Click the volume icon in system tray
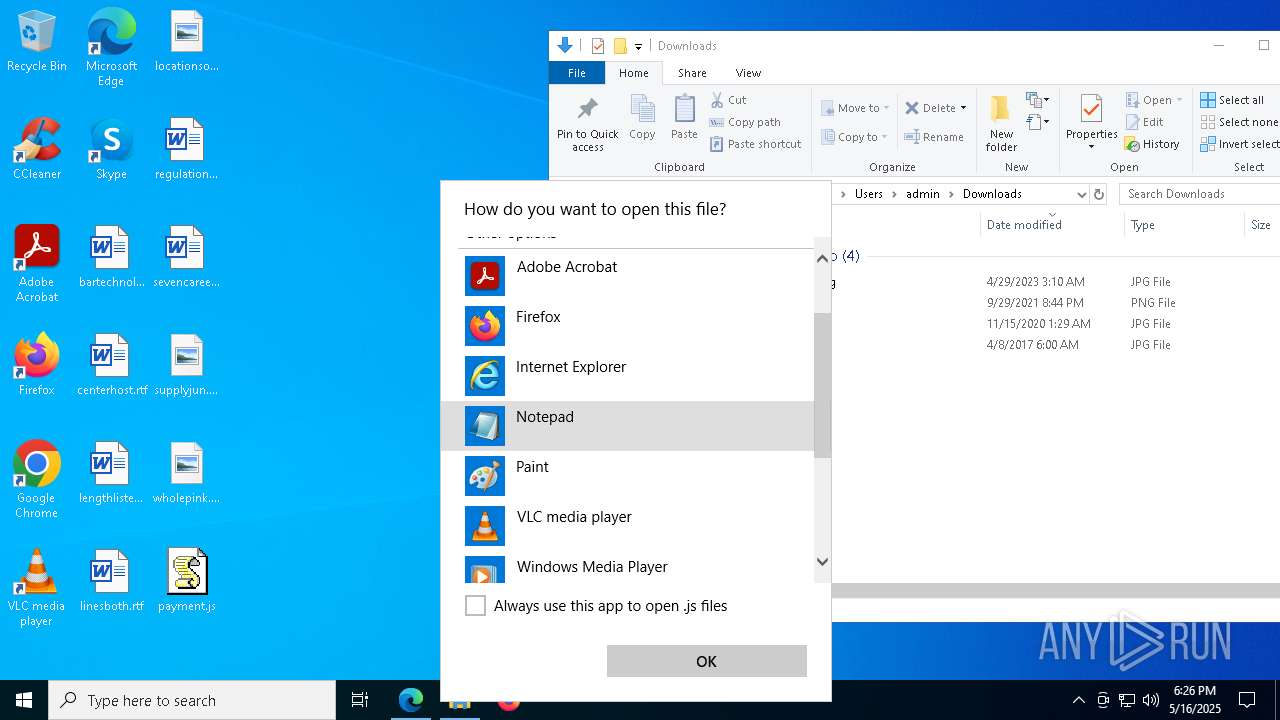1280x720 pixels. 1151,700
